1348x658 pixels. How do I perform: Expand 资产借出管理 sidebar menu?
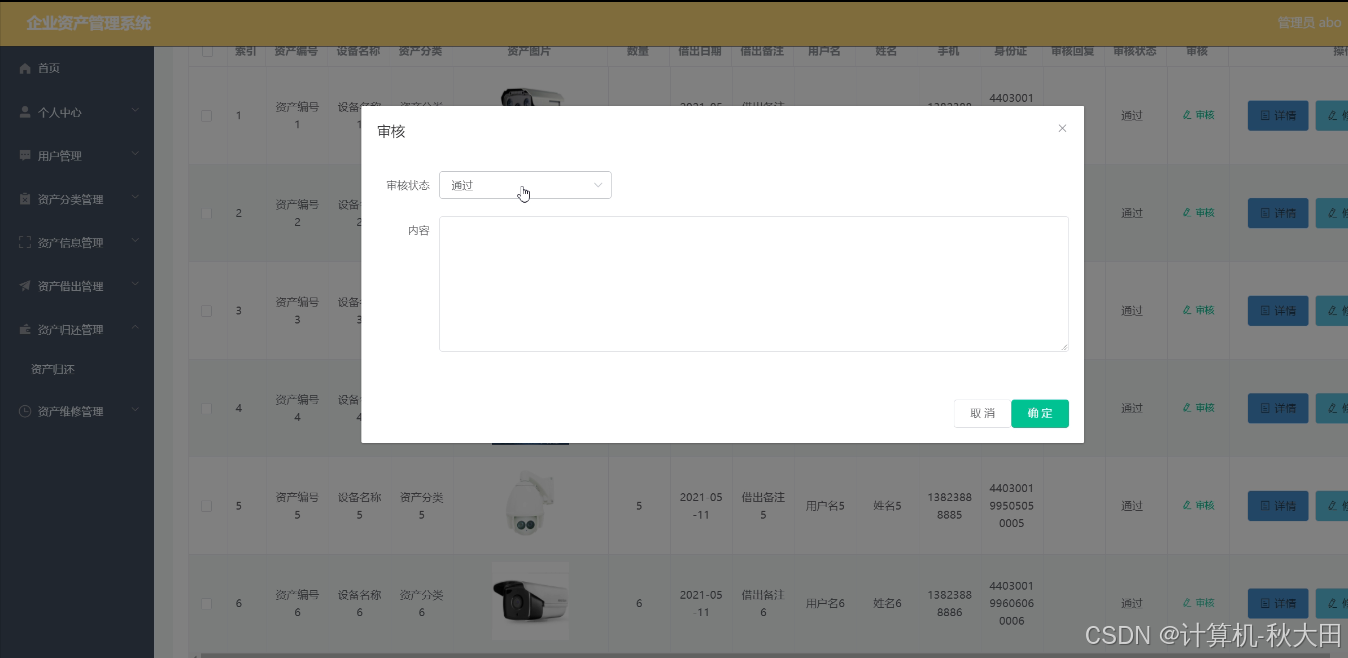[x=77, y=286]
